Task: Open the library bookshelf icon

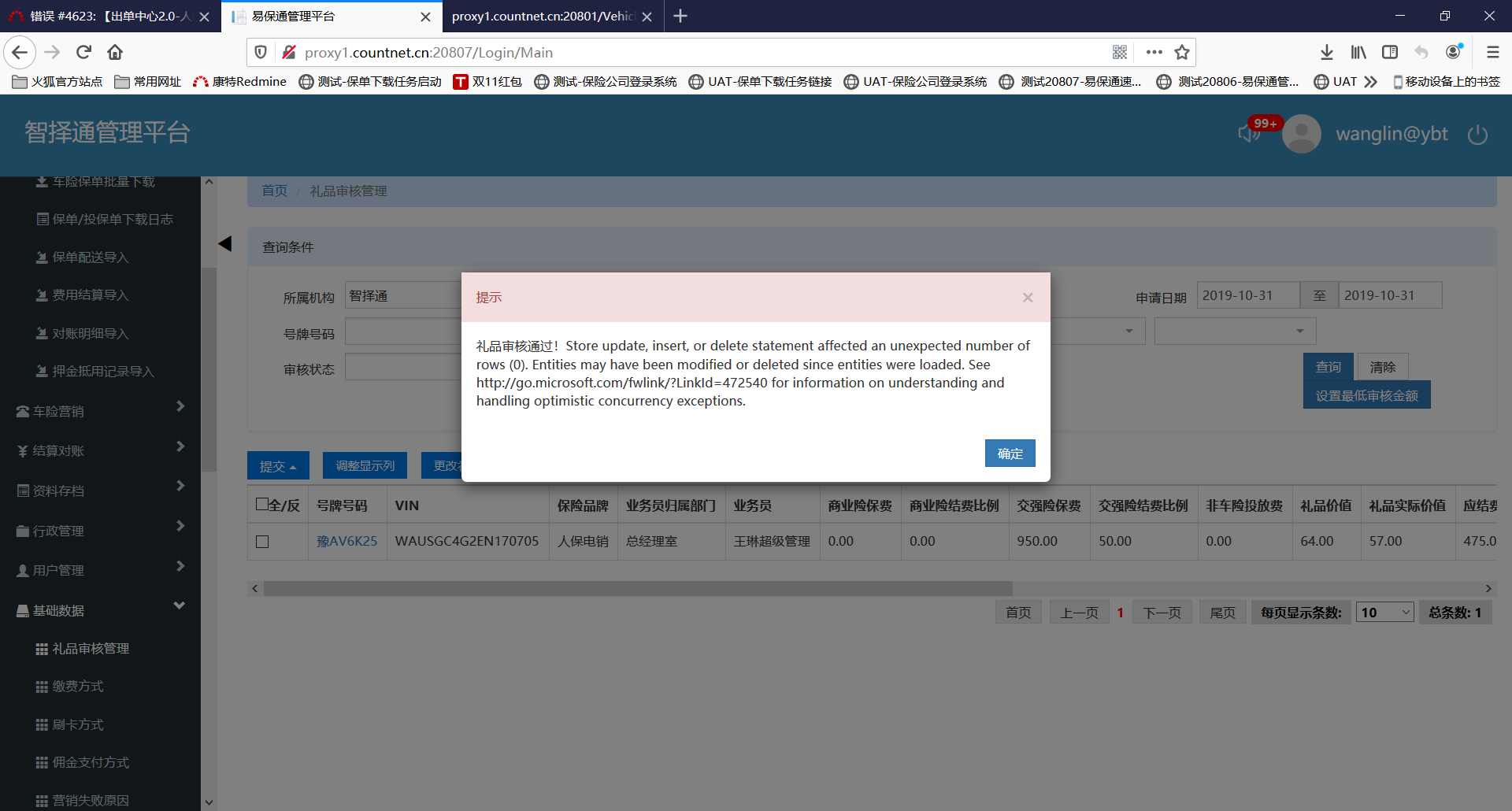Action: pyautogui.click(x=1358, y=53)
